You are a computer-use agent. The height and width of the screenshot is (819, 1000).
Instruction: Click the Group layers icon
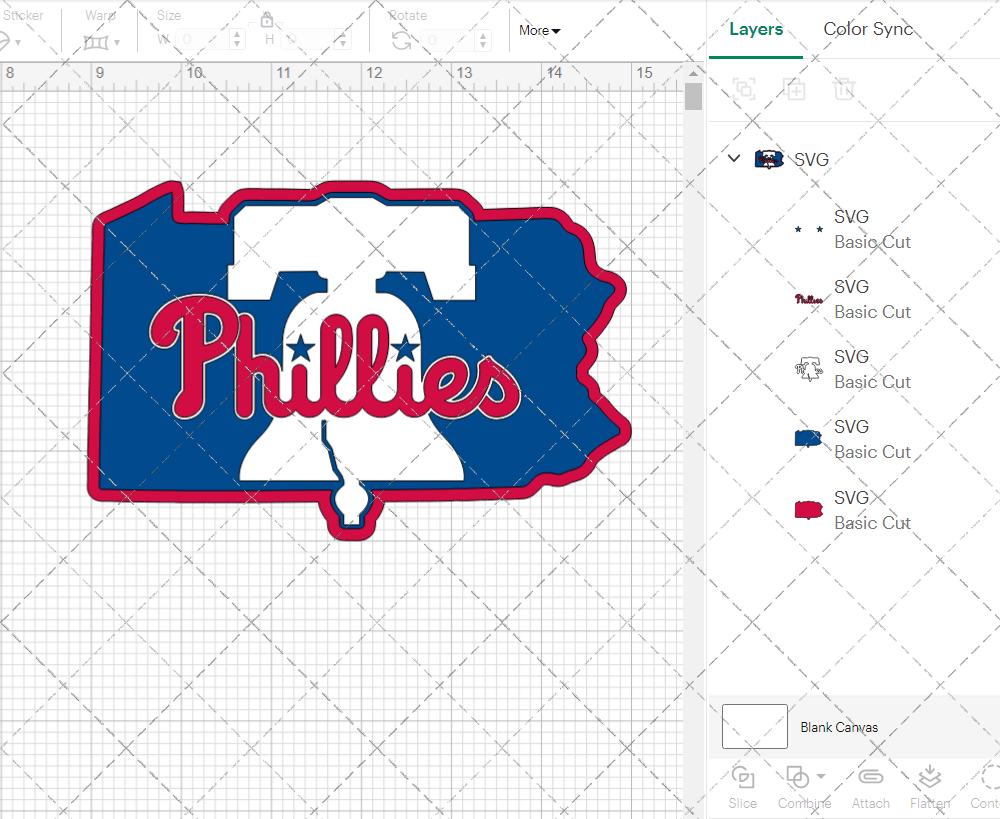[x=743, y=89]
